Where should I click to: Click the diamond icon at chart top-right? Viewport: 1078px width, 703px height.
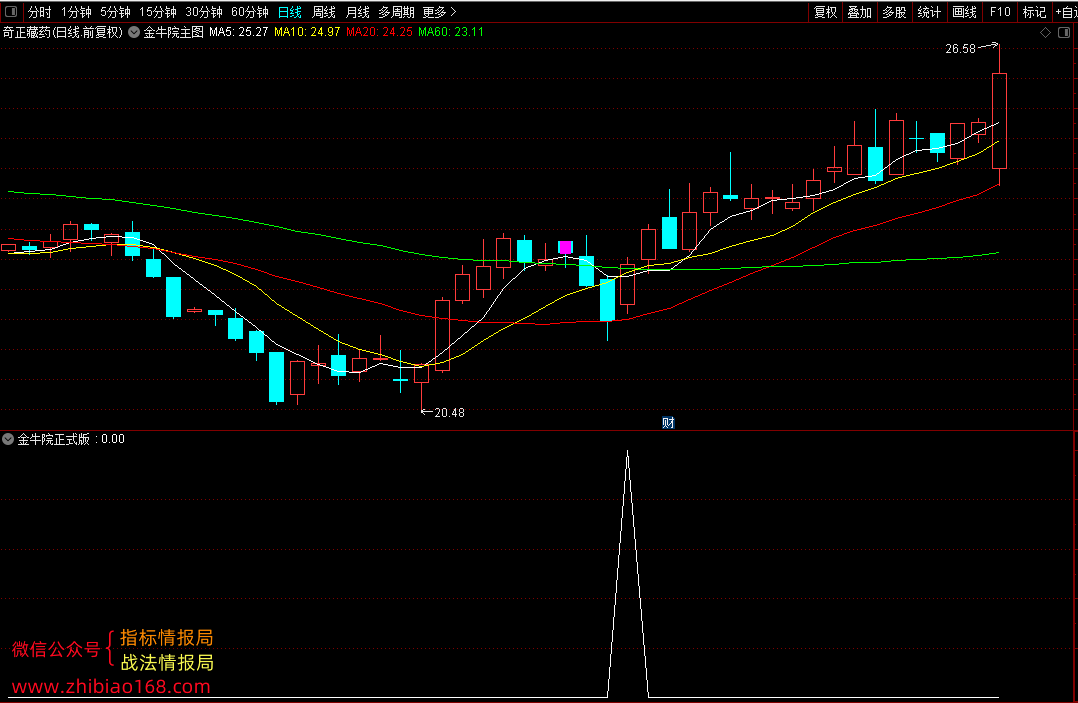pos(1045,32)
